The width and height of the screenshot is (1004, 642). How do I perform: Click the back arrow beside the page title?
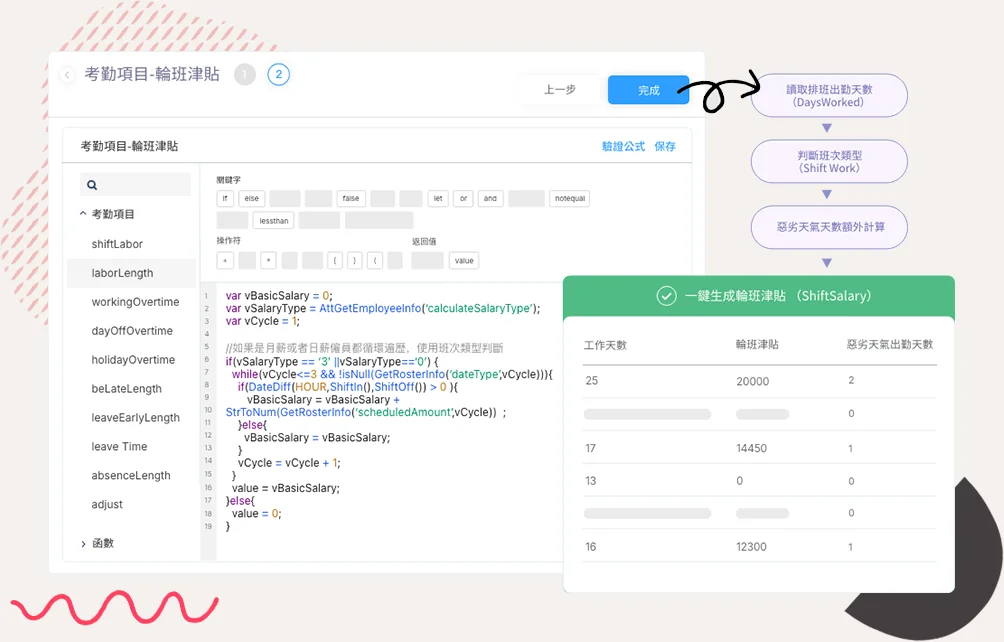67,75
